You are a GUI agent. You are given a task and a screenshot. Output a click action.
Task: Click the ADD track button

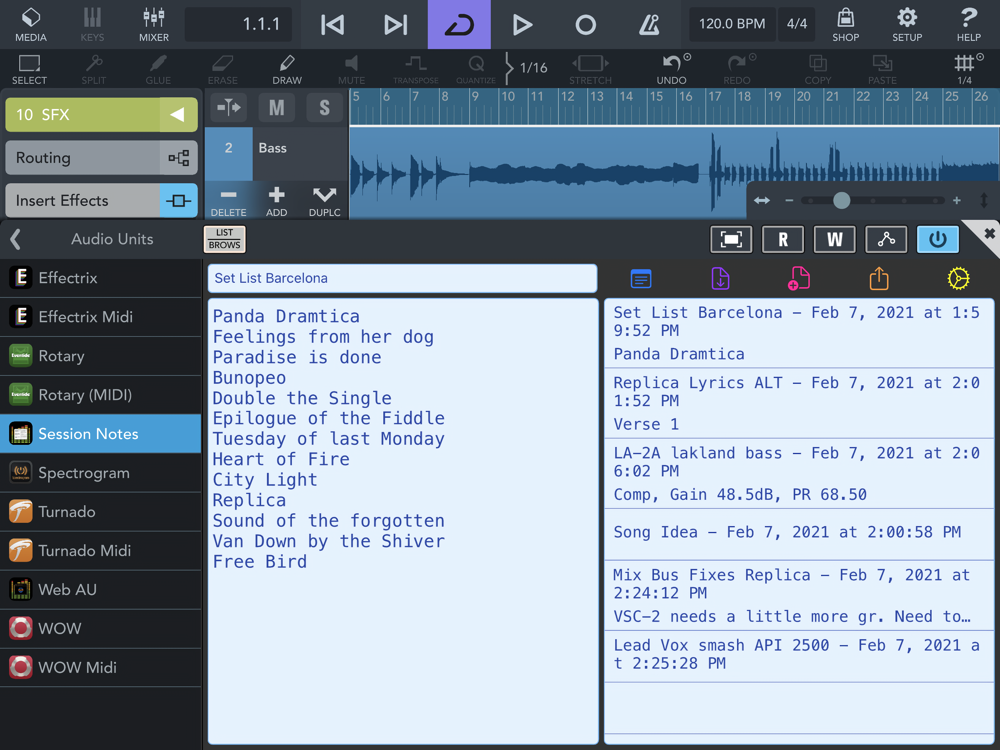pyautogui.click(x=277, y=200)
